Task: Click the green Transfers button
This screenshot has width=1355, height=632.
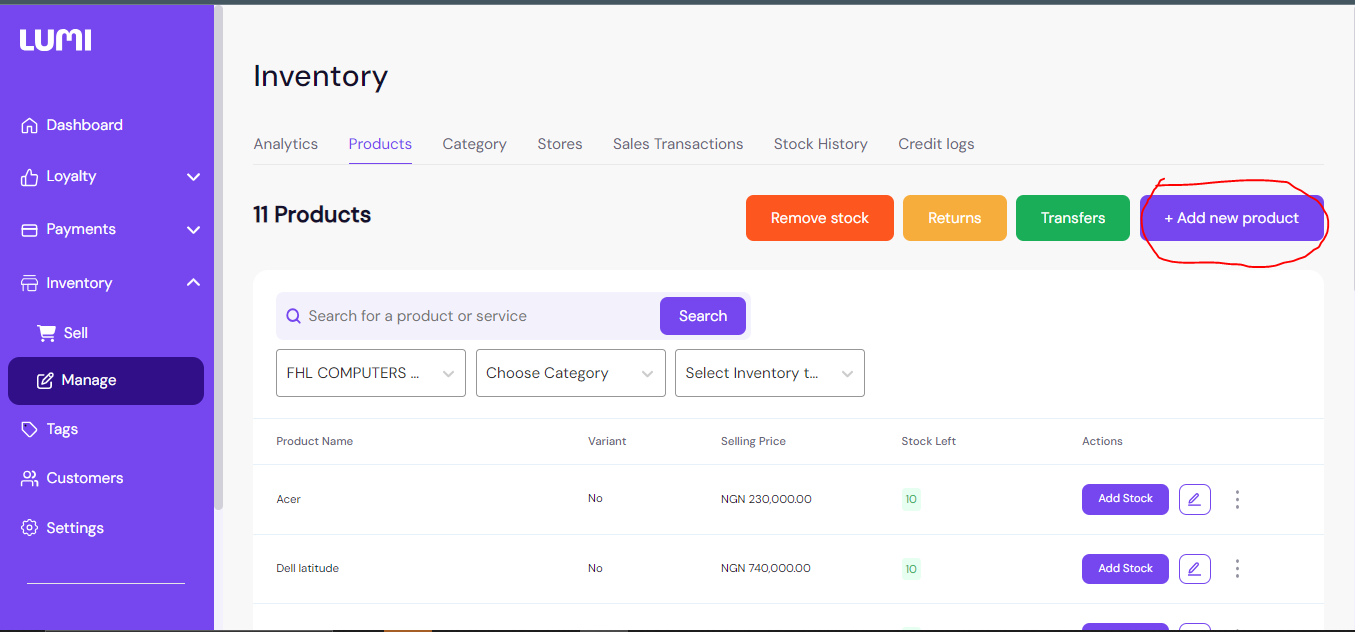Action: point(1073,218)
